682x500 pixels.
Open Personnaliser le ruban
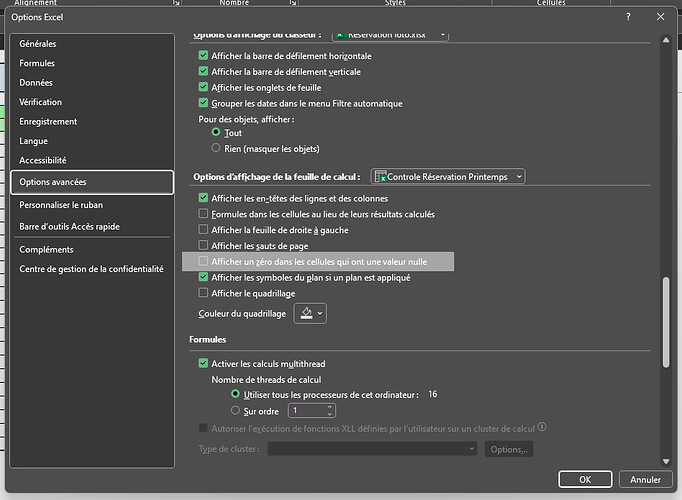tap(61, 205)
